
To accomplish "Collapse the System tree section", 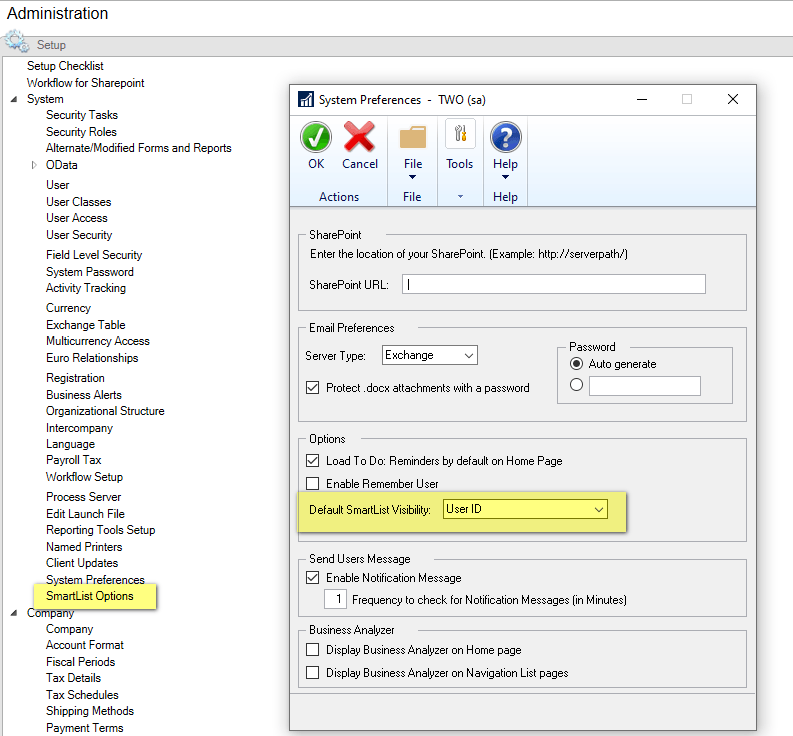I will click(14, 99).
